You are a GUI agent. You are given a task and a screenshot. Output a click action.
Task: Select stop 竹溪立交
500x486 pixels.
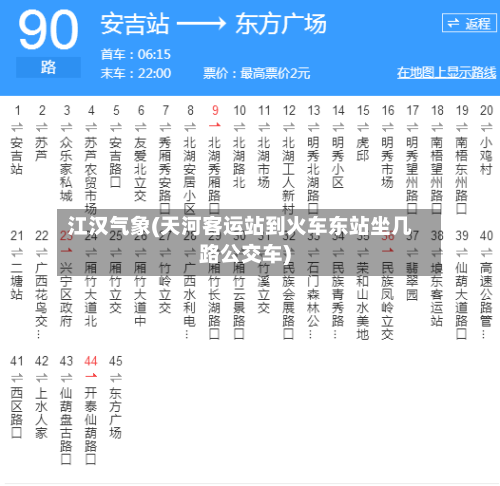264,288
